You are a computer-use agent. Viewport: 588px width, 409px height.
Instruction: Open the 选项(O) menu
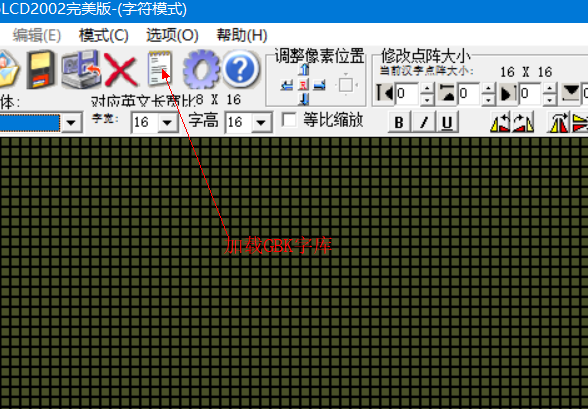coord(172,35)
